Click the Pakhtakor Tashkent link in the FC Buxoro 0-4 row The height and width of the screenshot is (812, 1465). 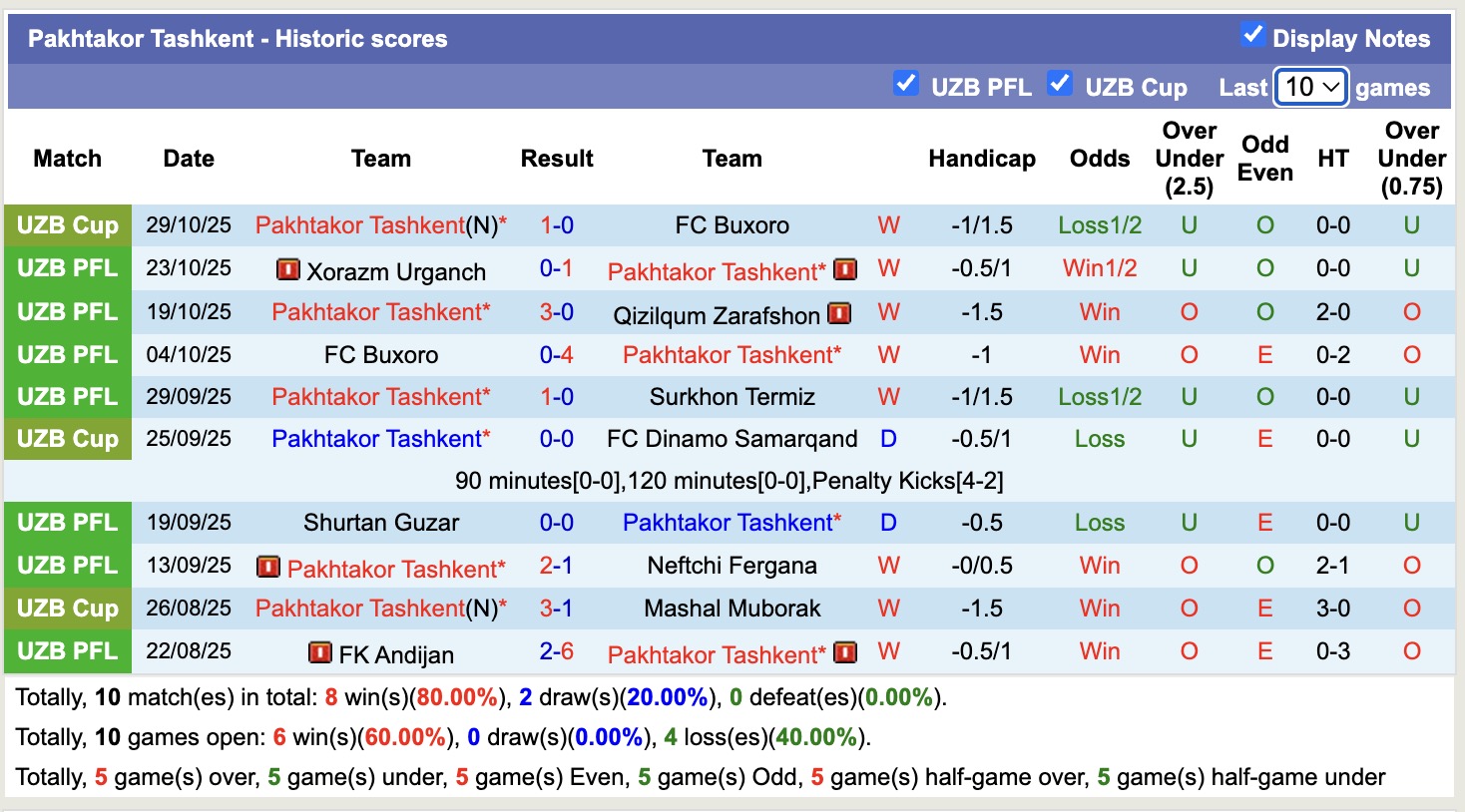pos(732,354)
